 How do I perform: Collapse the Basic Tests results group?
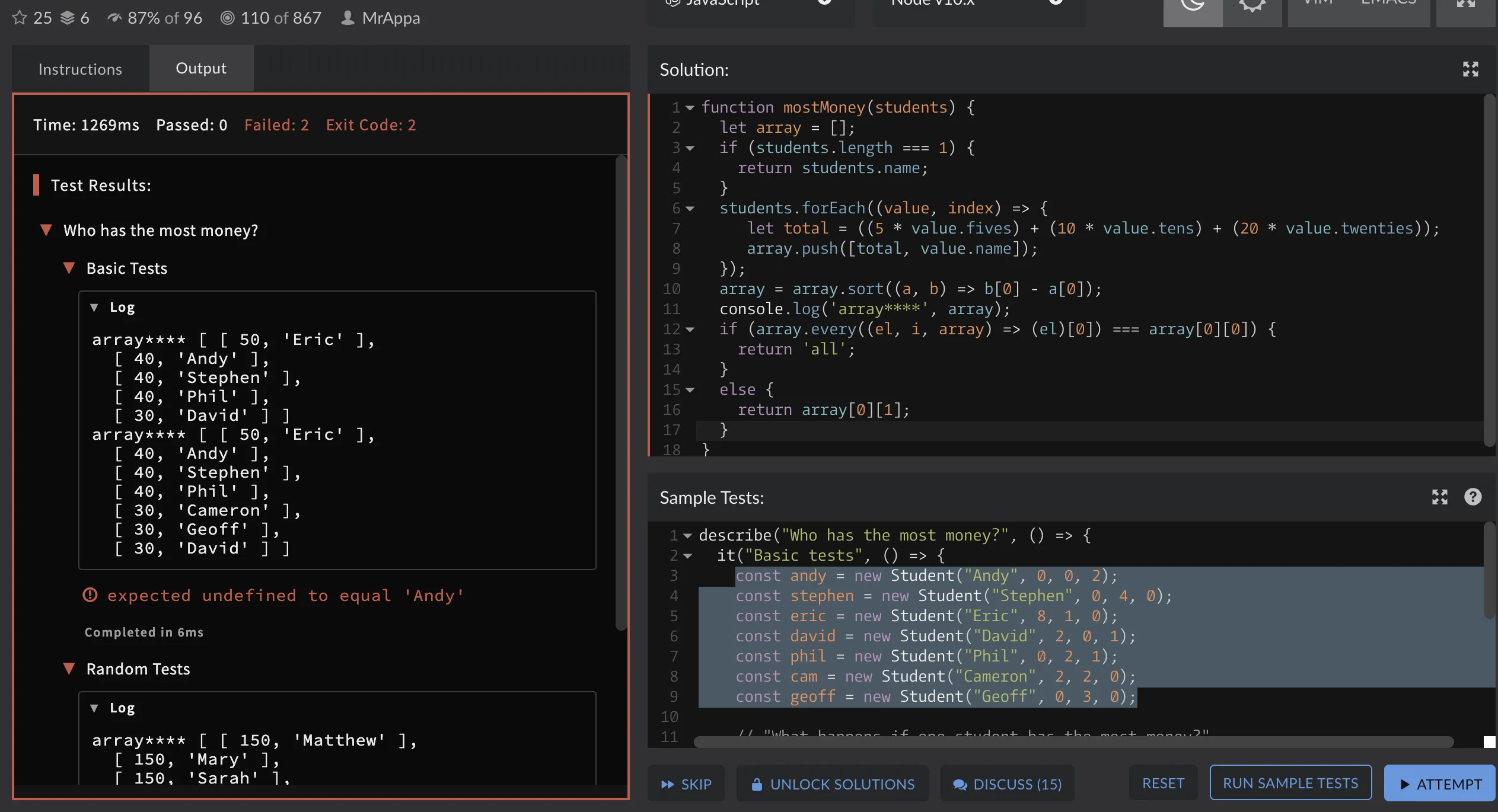tap(69, 268)
